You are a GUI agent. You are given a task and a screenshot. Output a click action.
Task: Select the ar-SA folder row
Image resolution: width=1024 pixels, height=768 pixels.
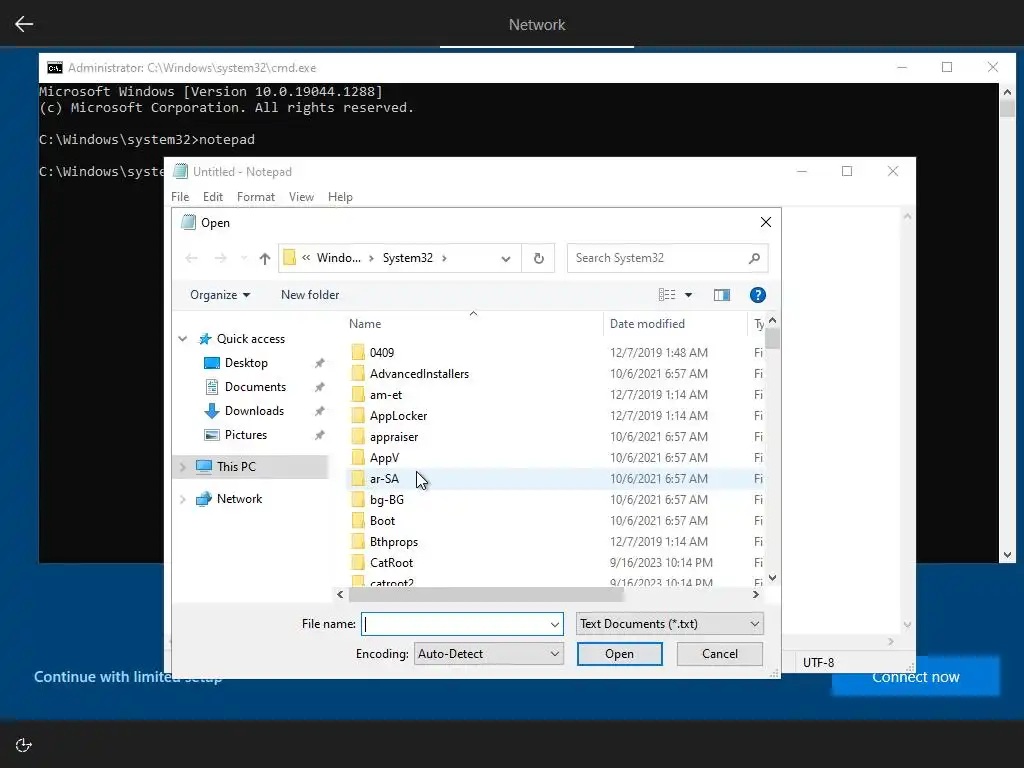coord(555,479)
